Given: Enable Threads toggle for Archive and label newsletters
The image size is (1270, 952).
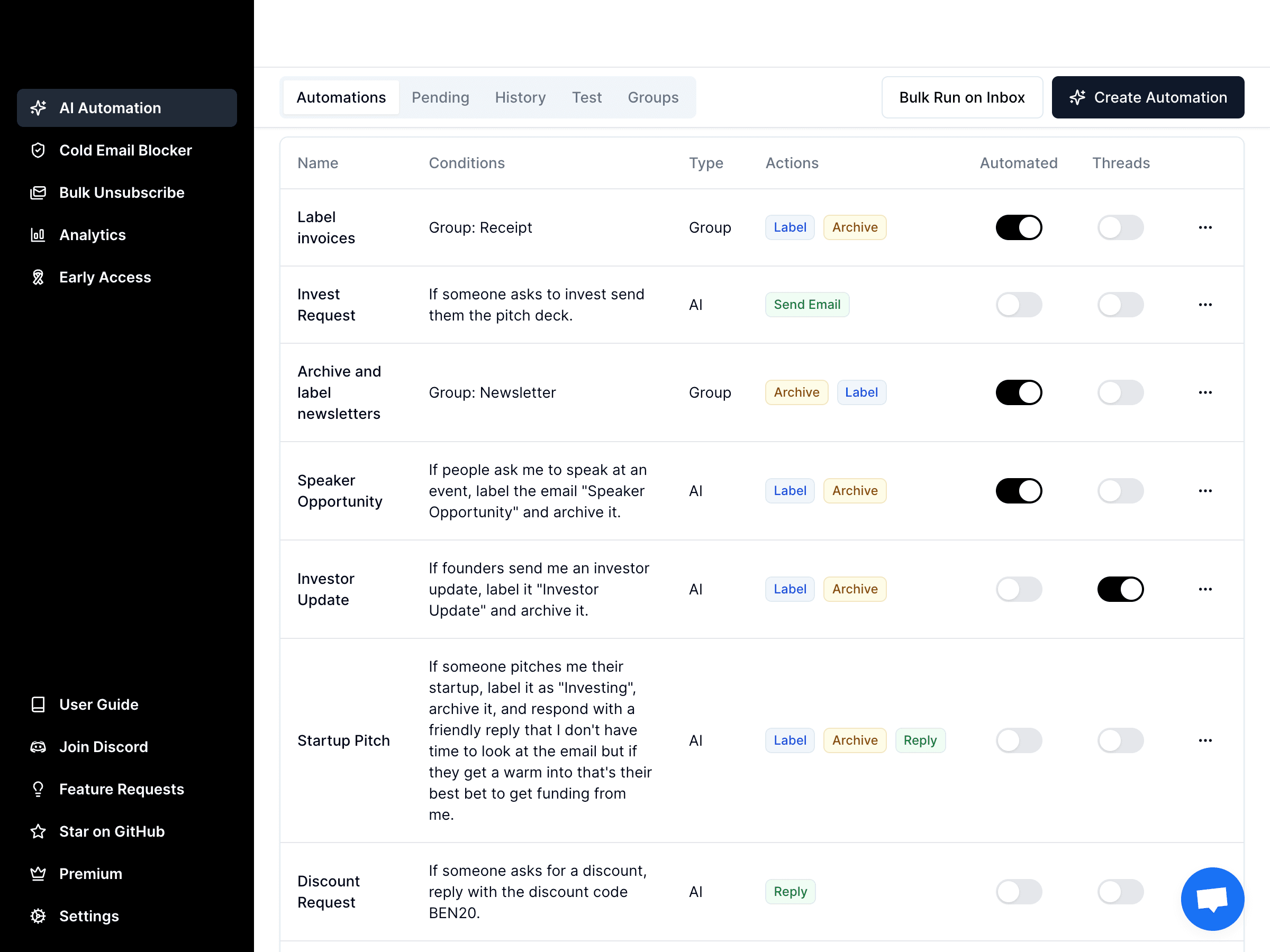Looking at the screenshot, I should click(x=1120, y=392).
